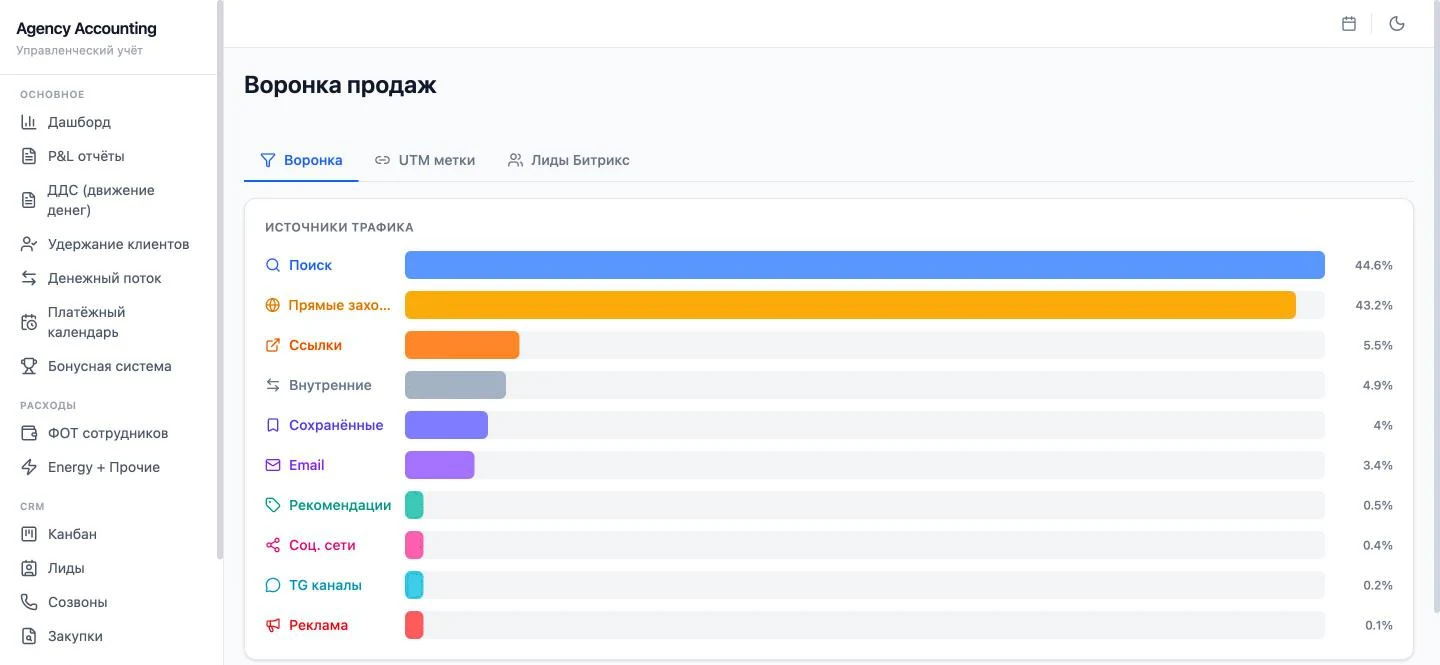Click the Воронка продаж page heading
The image size is (1440, 665).
[x=340, y=85]
